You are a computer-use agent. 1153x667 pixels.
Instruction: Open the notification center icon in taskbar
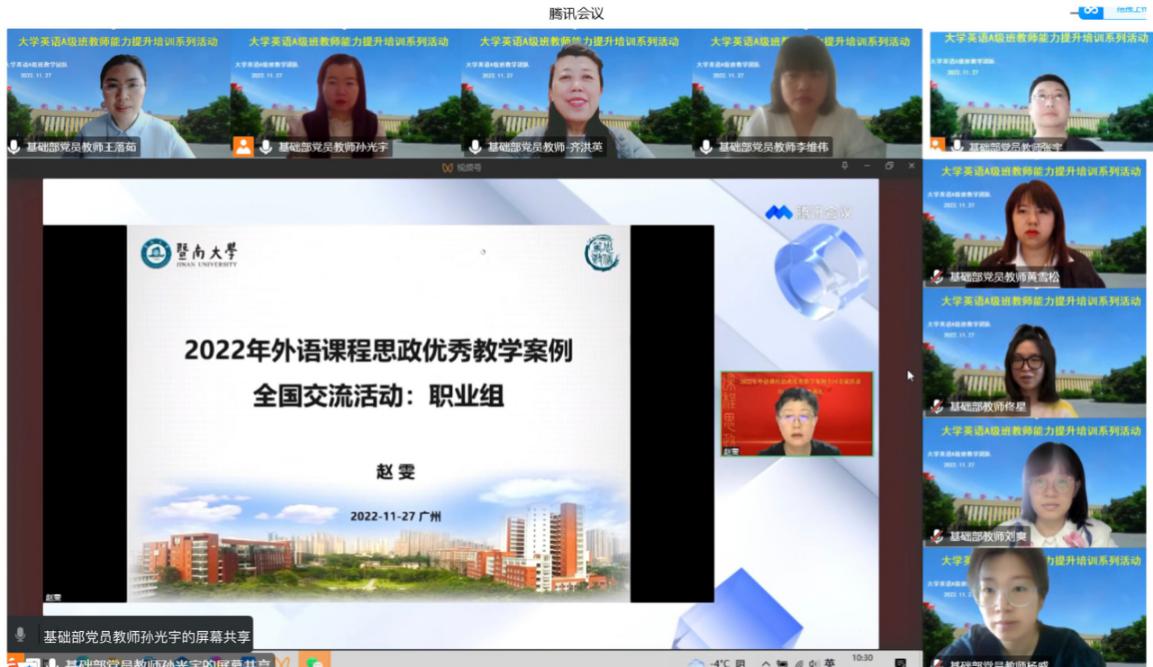[x=901, y=663]
